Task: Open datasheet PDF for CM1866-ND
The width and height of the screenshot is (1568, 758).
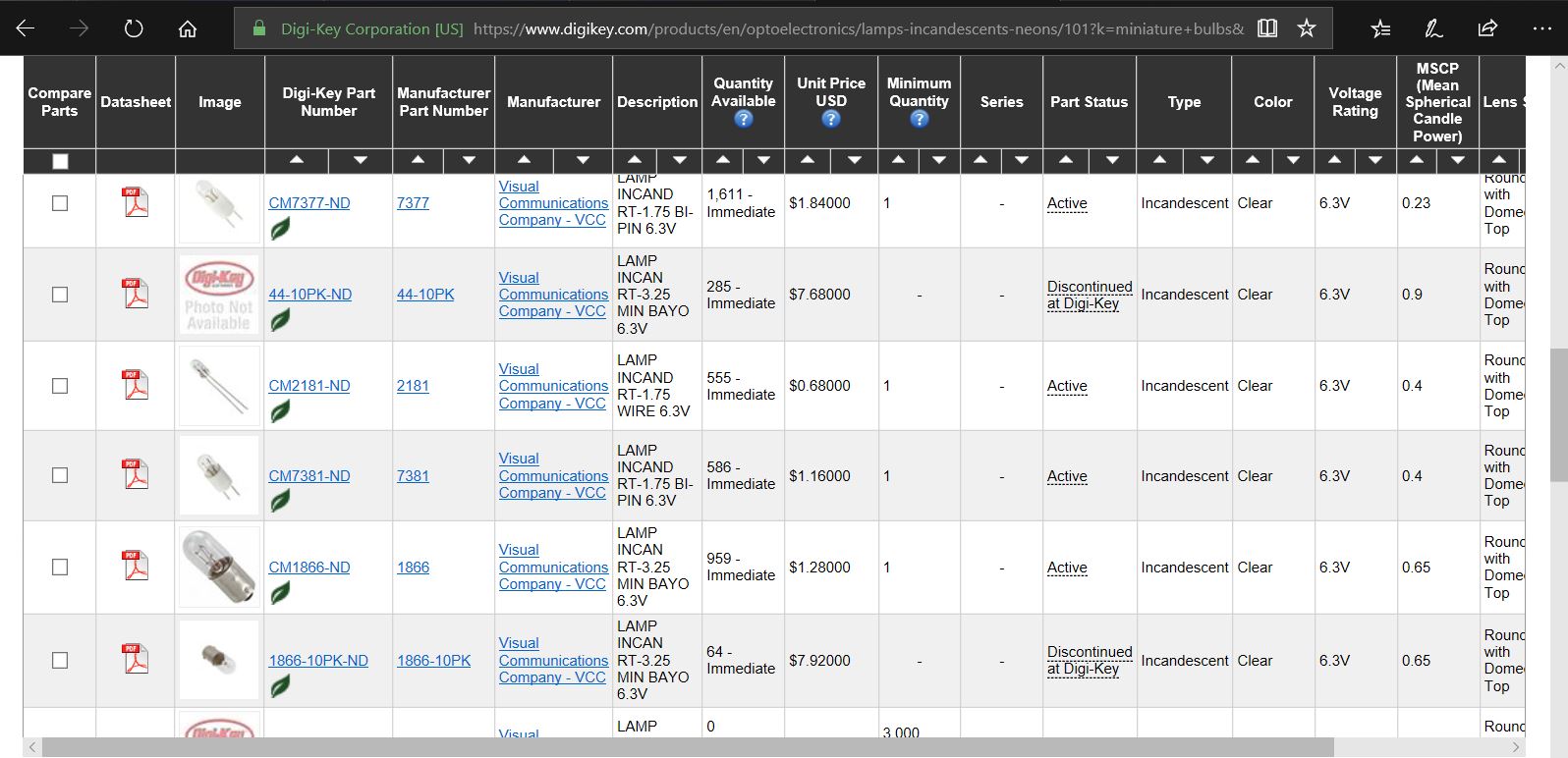Action: point(135,567)
